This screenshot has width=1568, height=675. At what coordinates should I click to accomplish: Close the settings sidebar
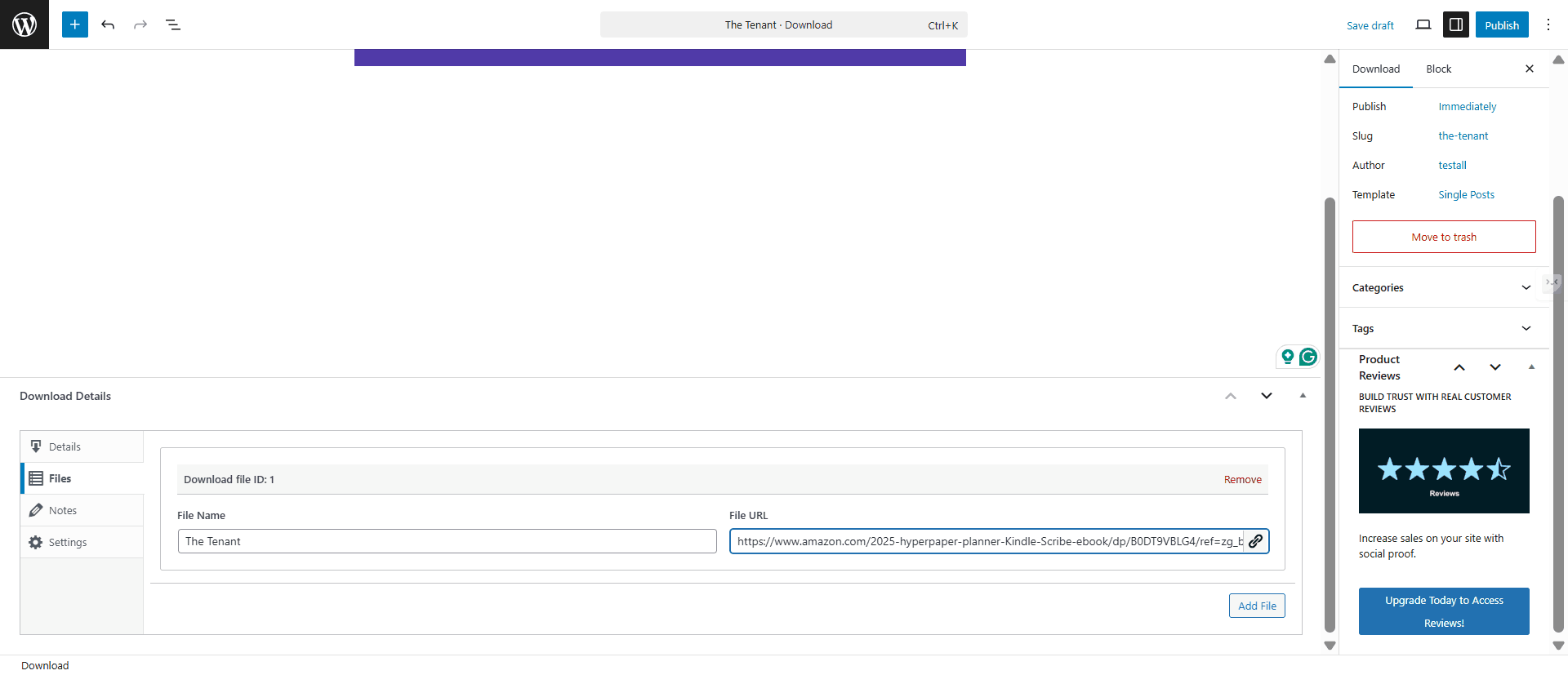click(1530, 69)
